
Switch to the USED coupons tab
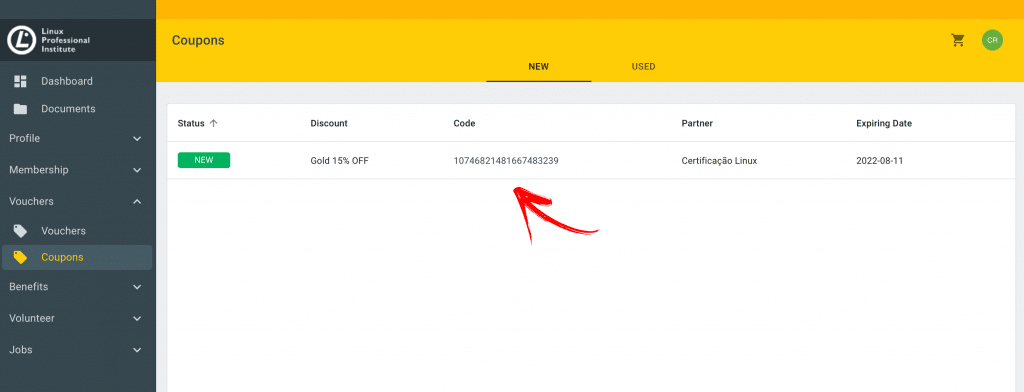tap(643, 67)
